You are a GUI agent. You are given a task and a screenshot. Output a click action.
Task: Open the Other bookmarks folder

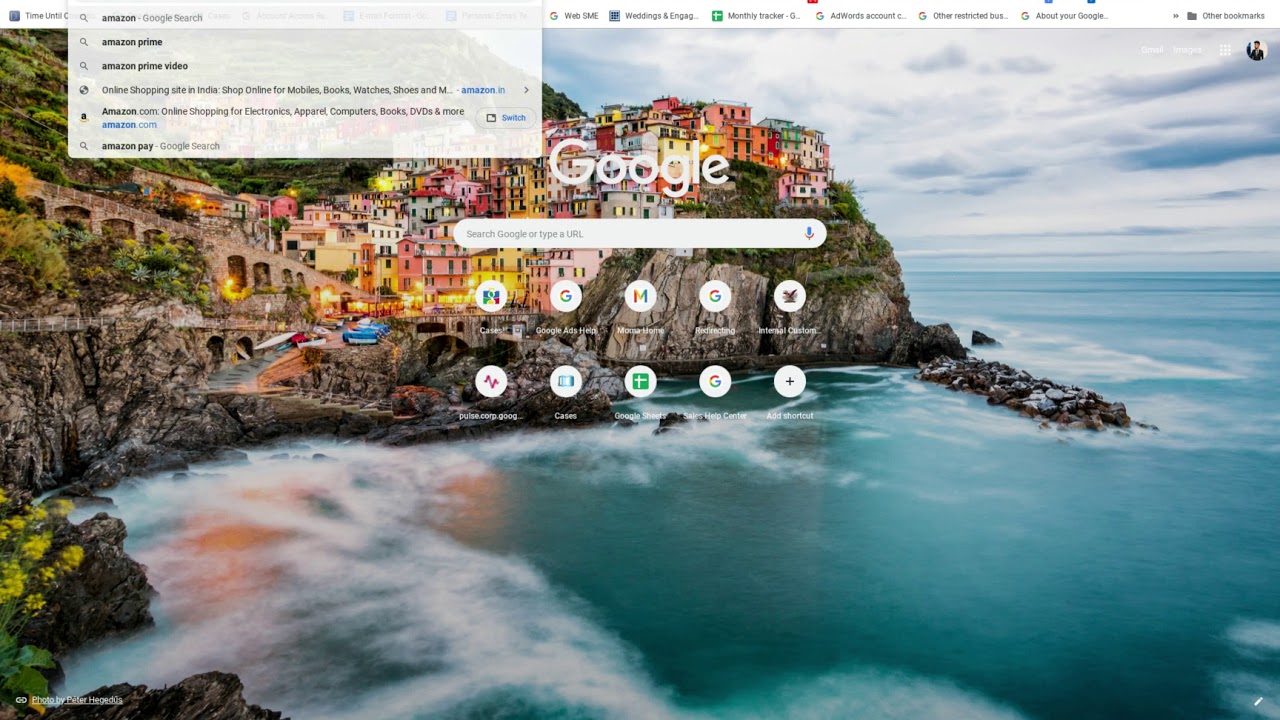tap(1225, 16)
